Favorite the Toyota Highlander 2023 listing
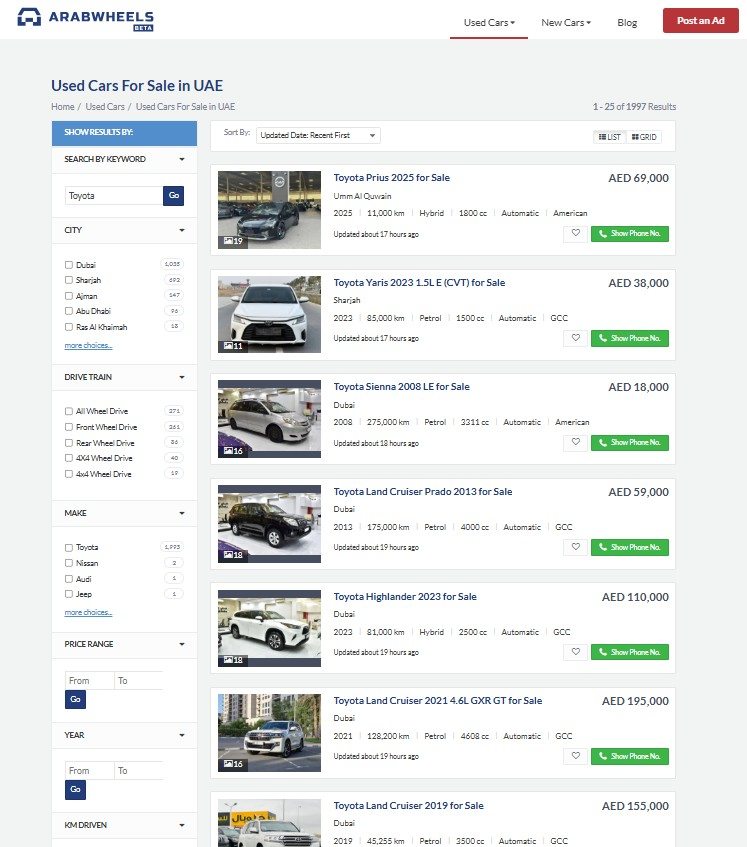 pyautogui.click(x=575, y=652)
